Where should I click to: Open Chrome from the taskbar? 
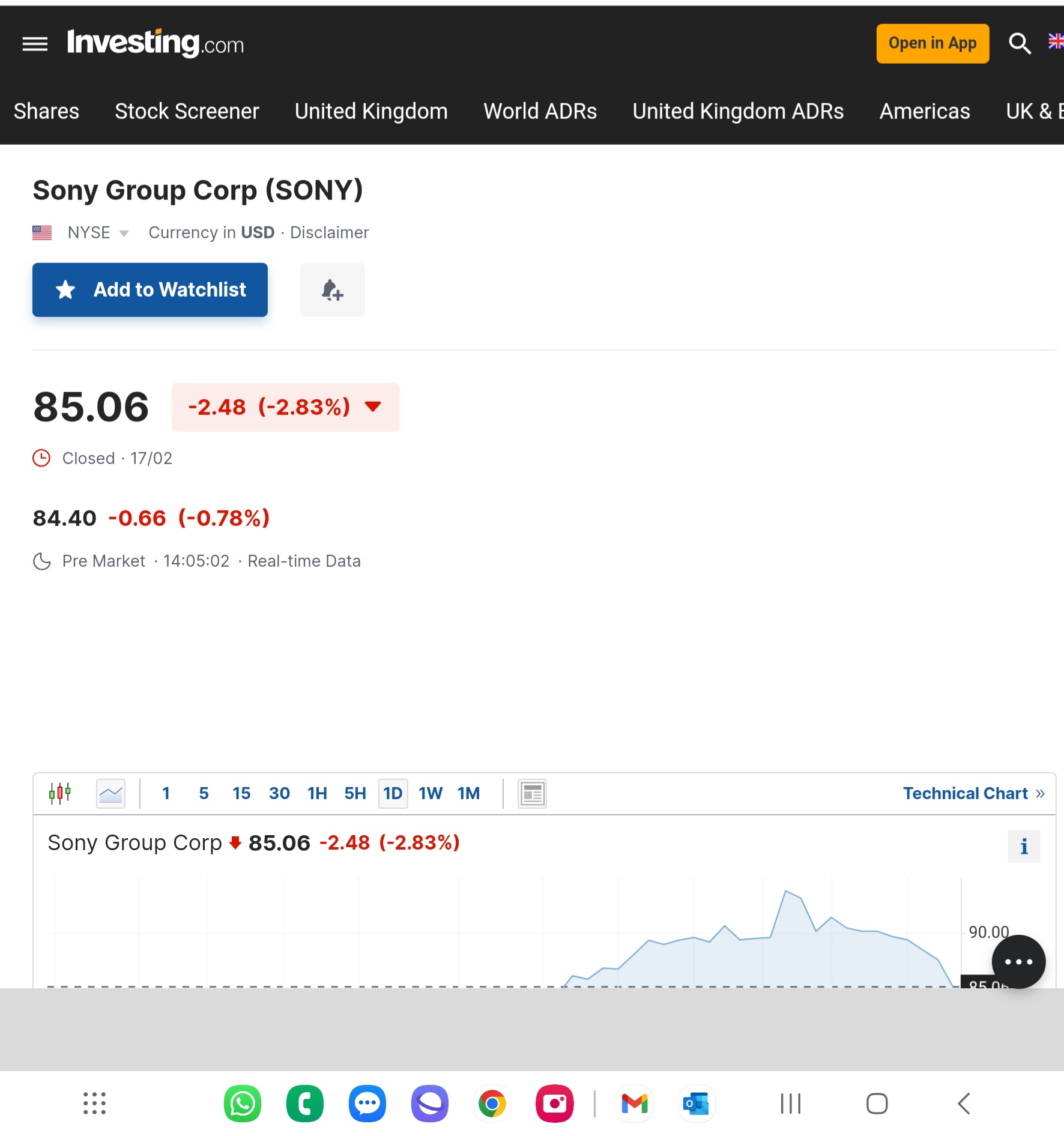tap(492, 1103)
